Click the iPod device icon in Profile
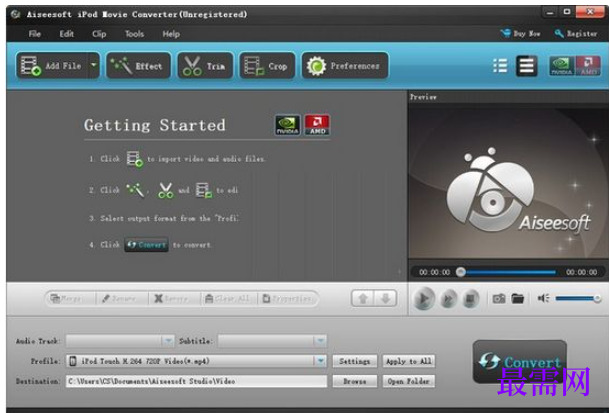Image resolution: width=609 pixels, height=413 pixels. 73,361
